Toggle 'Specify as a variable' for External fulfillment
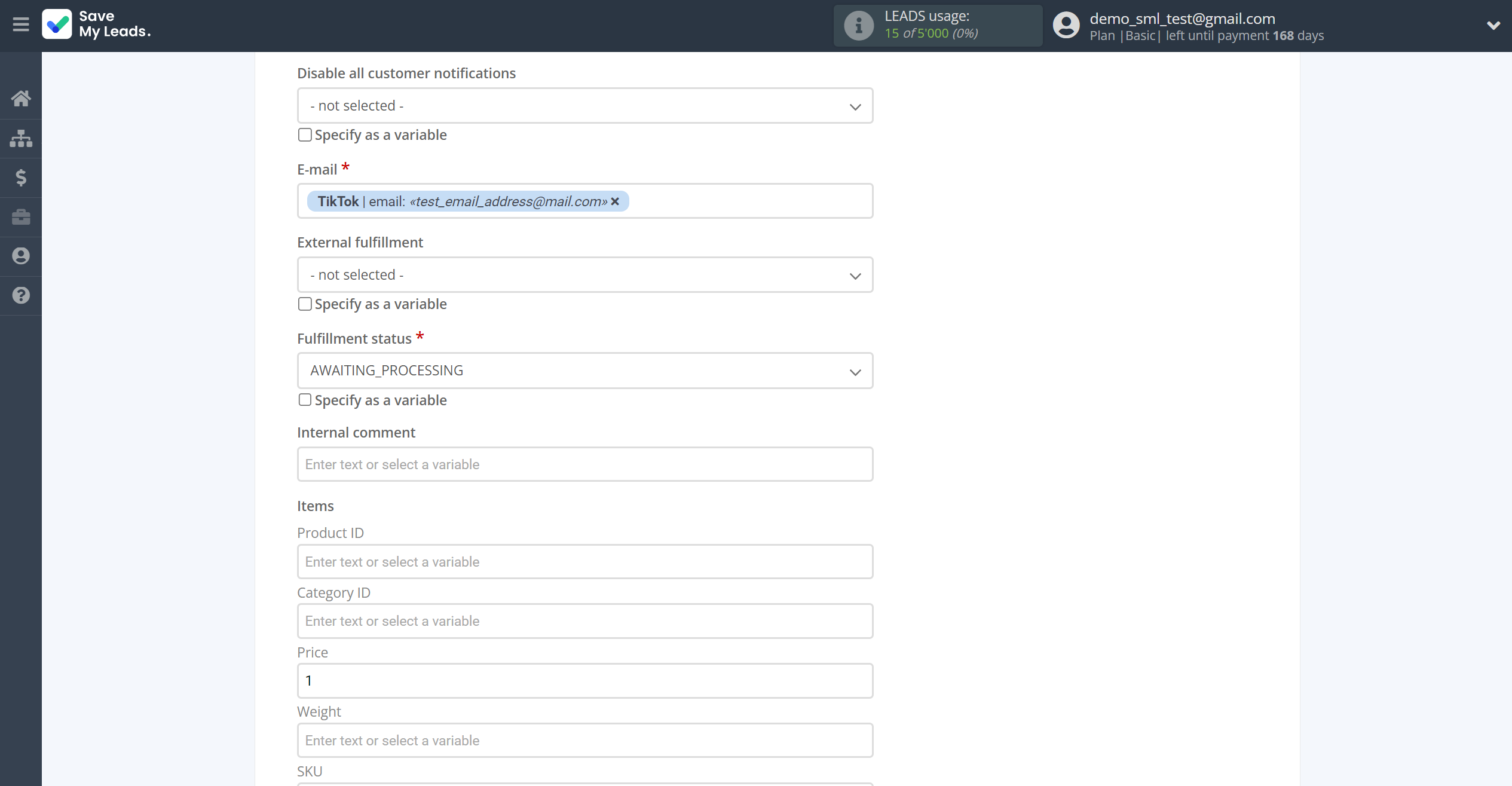This screenshot has height=786, width=1512. pyautogui.click(x=304, y=304)
